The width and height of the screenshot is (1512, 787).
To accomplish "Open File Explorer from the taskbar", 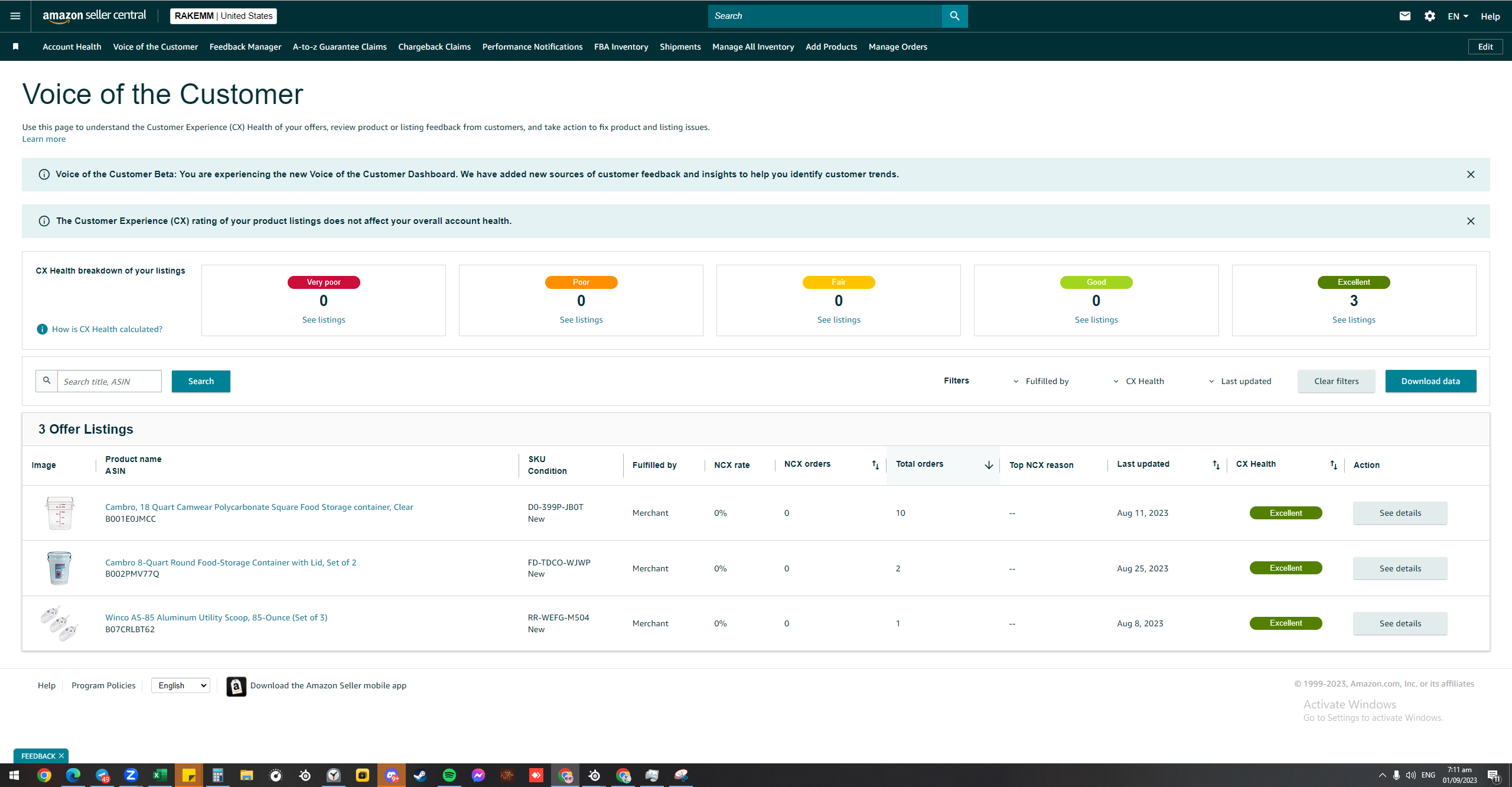I will [246, 775].
